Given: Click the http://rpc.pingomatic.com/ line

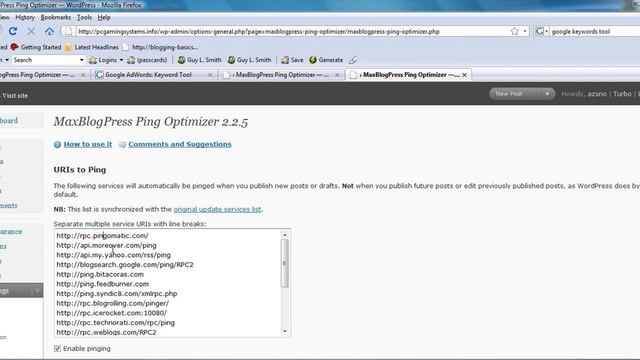Looking at the screenshot, I should point(102,236).
